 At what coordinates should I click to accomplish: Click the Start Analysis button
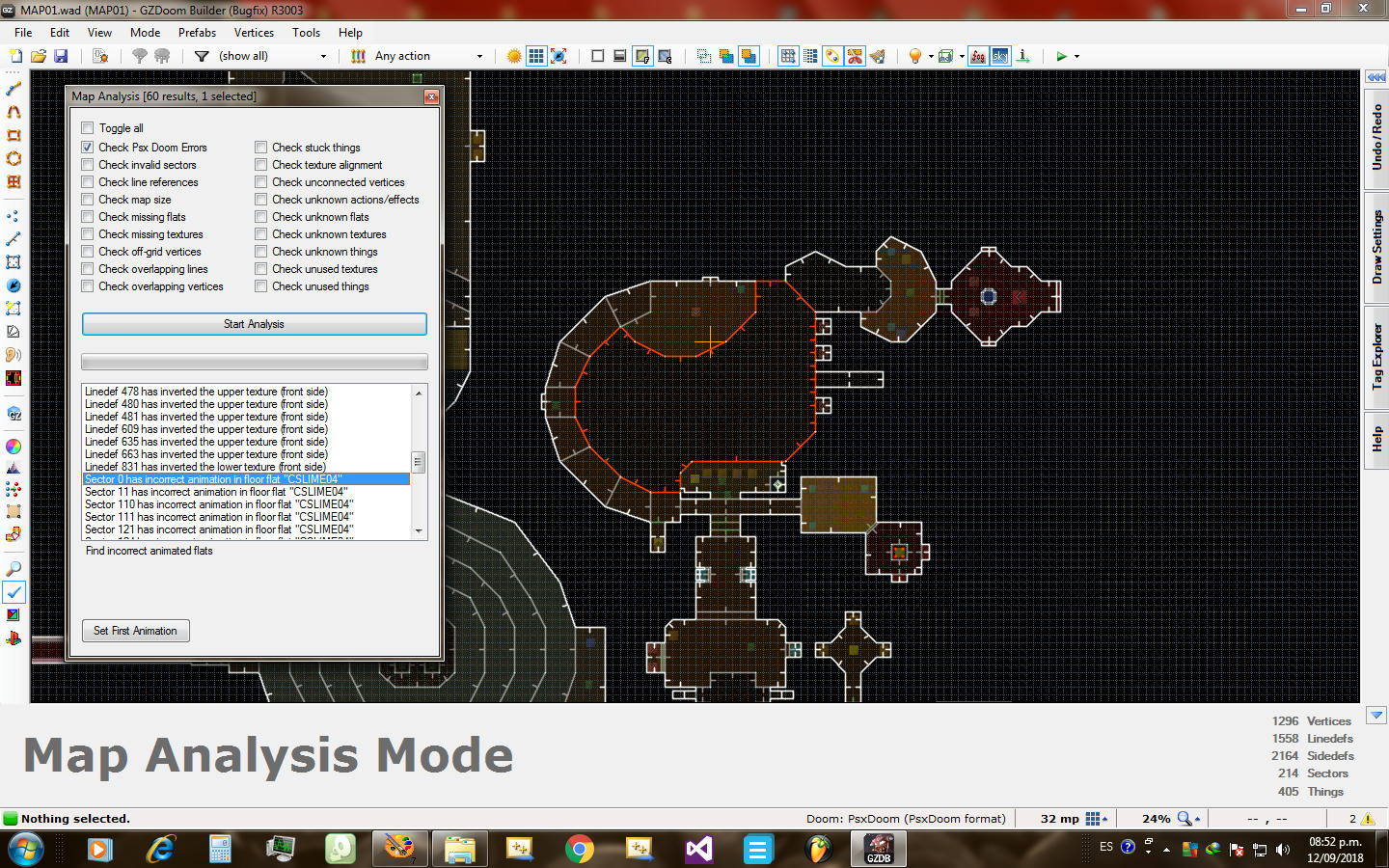pyautogui.click(x=254, y=324)
